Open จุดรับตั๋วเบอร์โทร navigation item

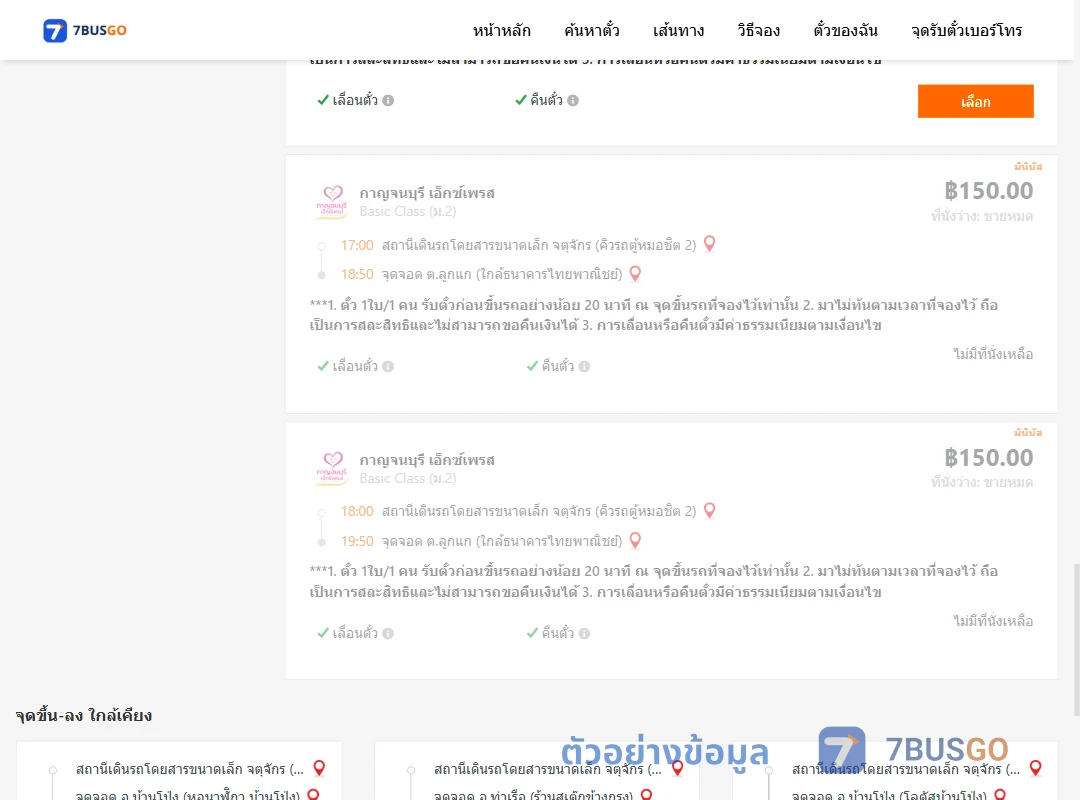pyautogui.click(x=966, y=30)
